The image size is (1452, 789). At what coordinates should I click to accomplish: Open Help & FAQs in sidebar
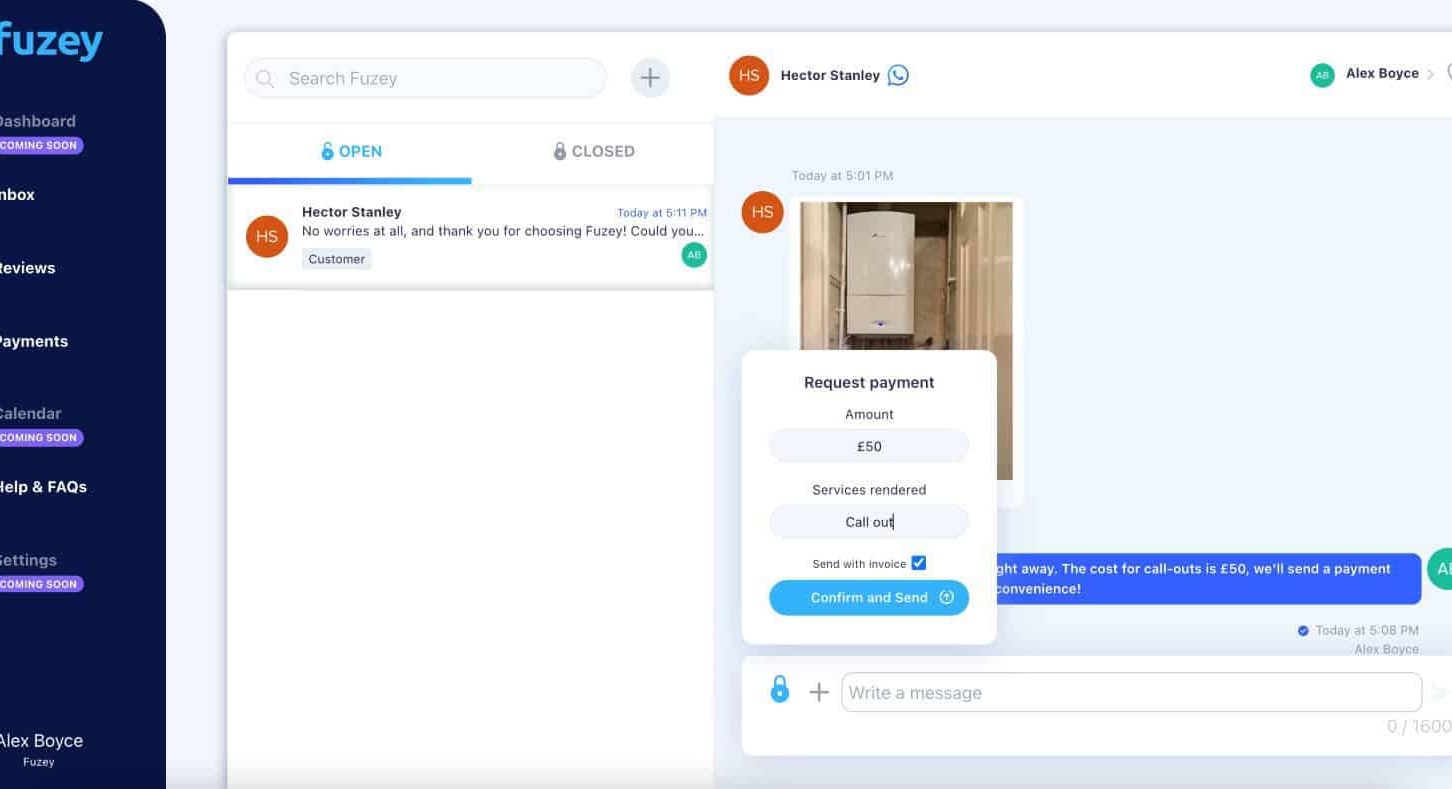[x=42, y=487]
